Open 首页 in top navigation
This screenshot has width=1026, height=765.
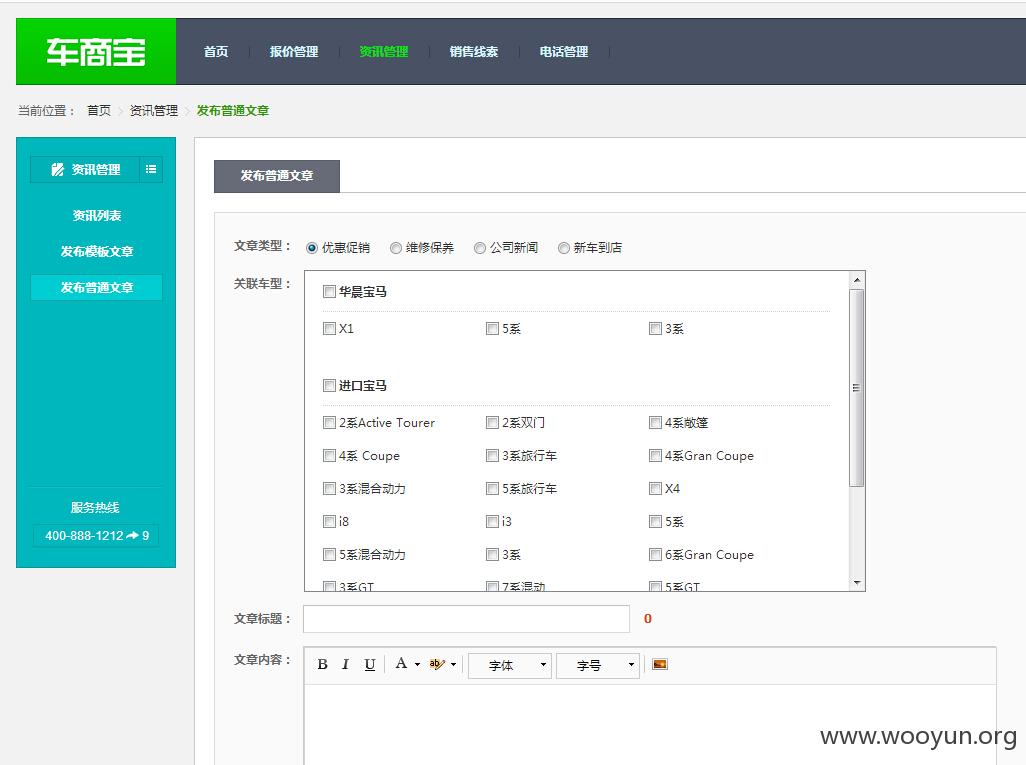pos(216,52)
